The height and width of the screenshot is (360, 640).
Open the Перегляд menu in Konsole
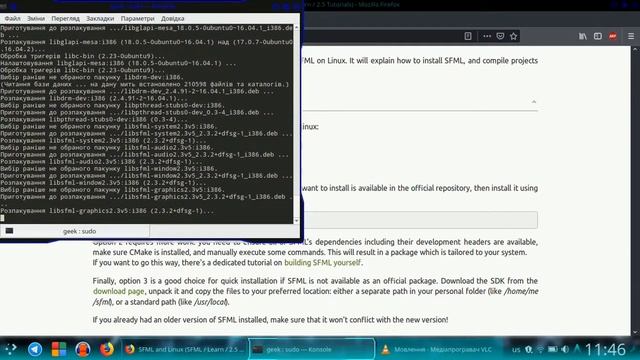[x=65, y=18]
